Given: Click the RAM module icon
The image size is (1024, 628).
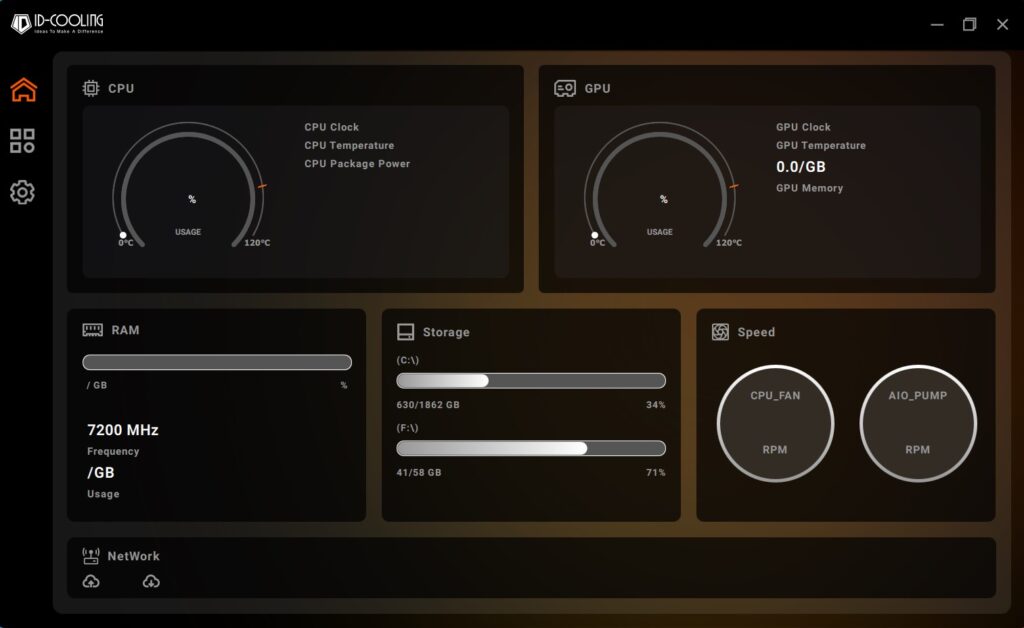Looking at the screenshot, I should pyautogui.click(x=93, y=330).
